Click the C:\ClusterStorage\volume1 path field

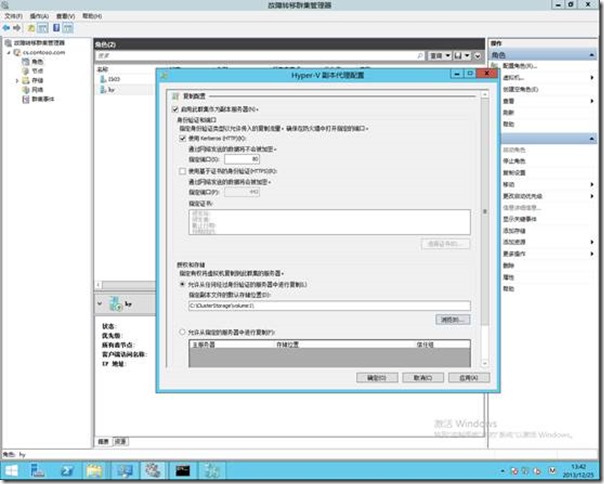[329, 306]
